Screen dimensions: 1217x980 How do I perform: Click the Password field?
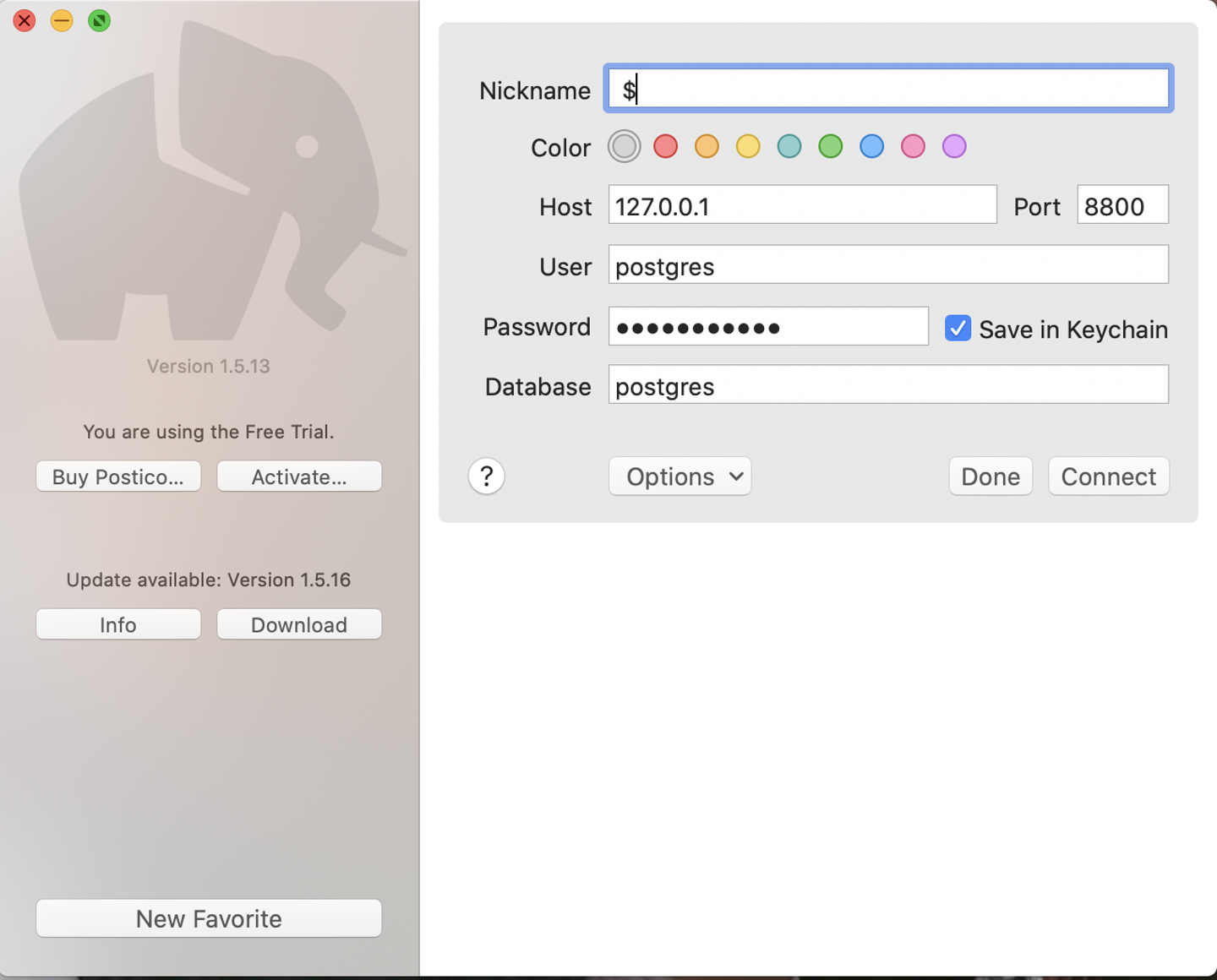click(768, 326)
